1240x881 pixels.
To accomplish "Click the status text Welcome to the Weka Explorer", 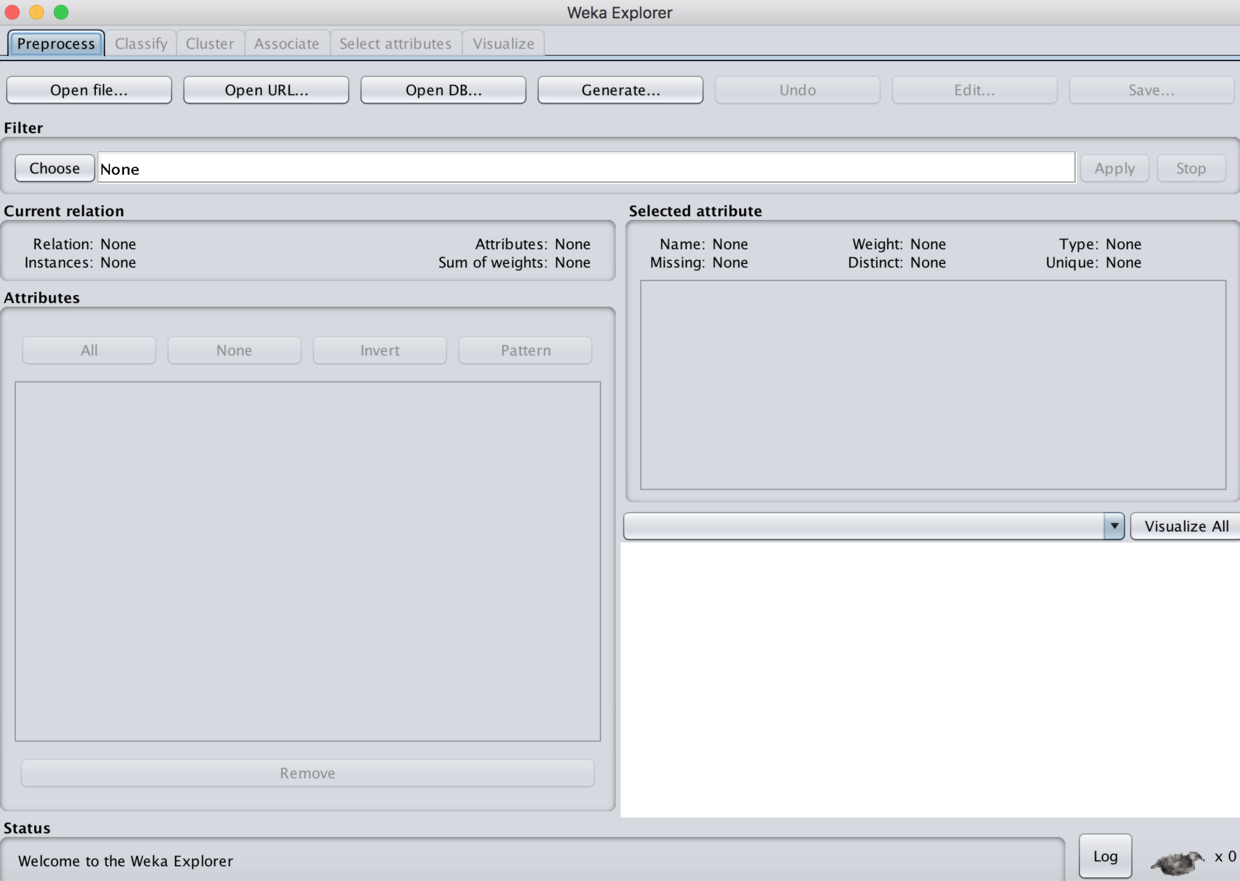I will [125, 861].
